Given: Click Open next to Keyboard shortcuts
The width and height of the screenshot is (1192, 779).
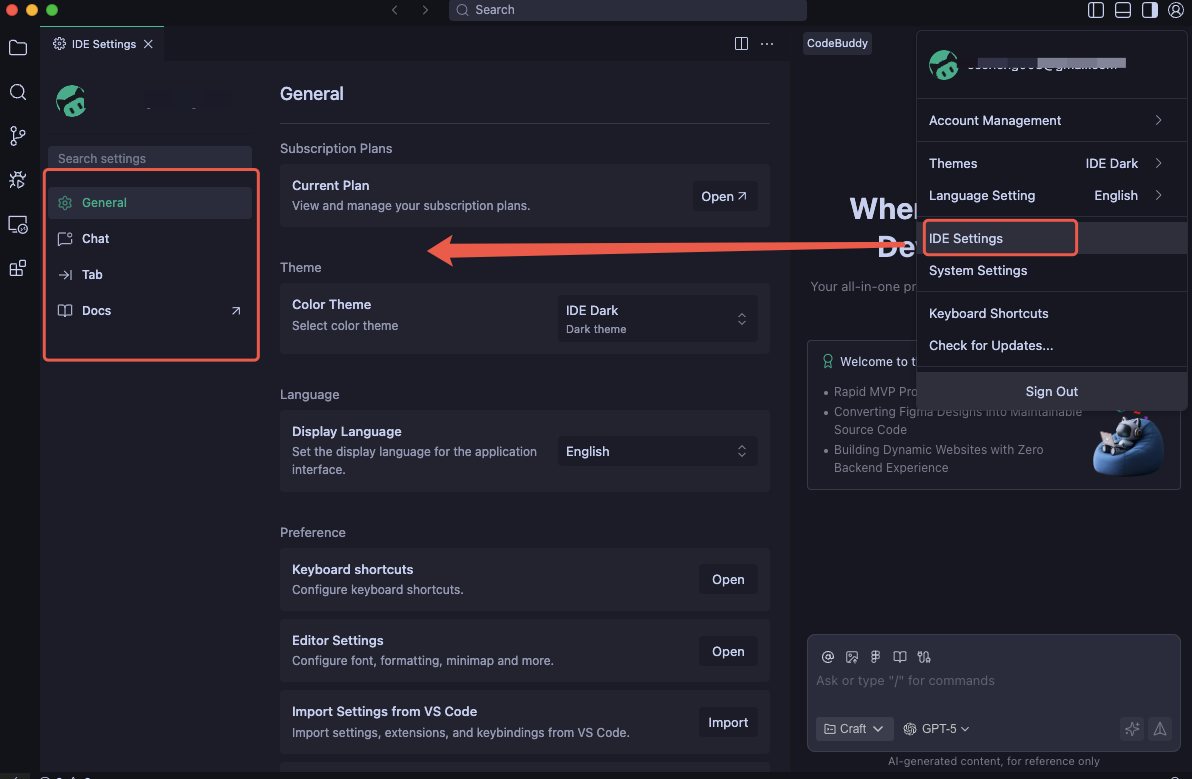Looking at the screenshot, I should point(728,579).
